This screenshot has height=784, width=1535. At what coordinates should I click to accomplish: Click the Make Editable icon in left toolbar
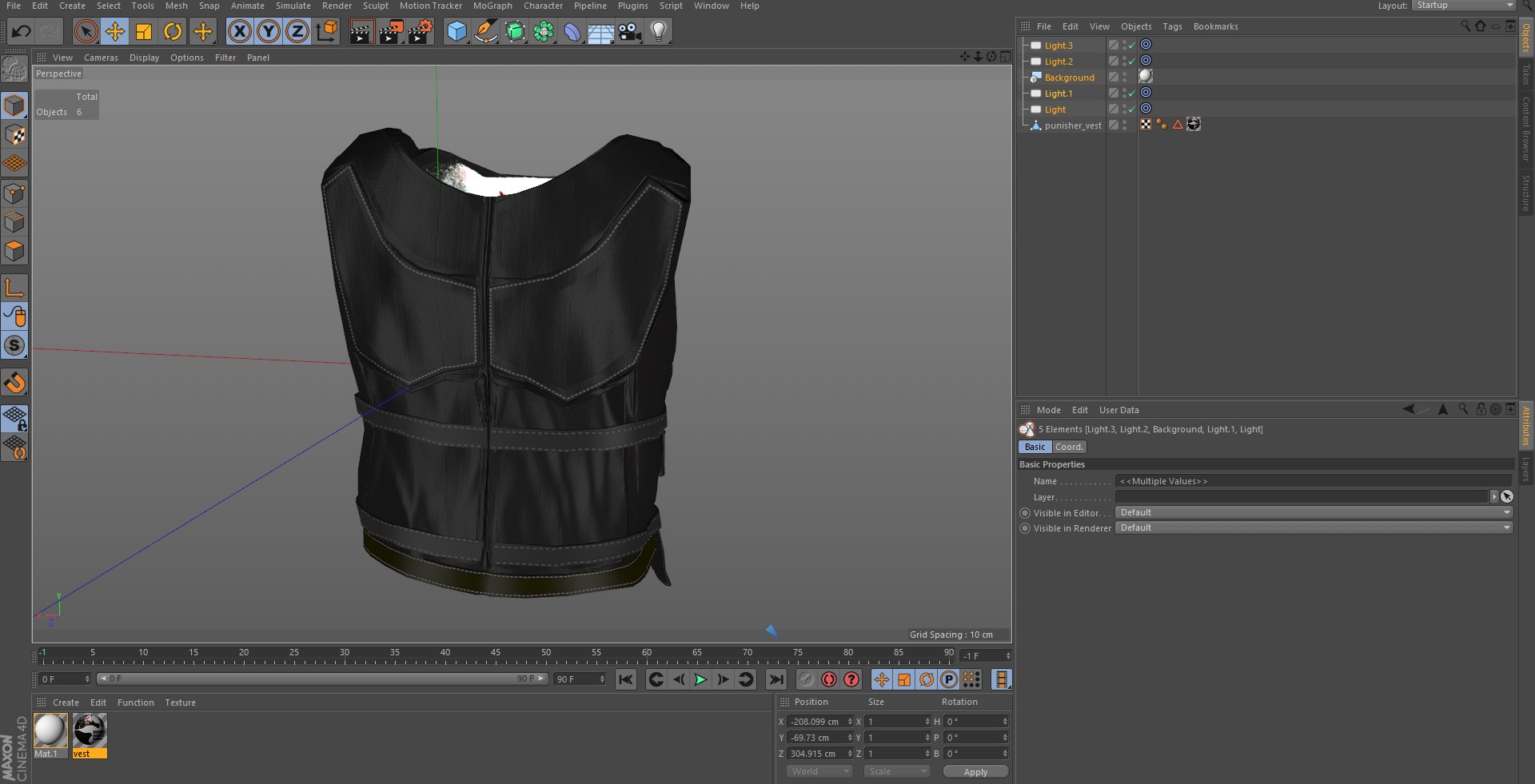coord(14,70)
